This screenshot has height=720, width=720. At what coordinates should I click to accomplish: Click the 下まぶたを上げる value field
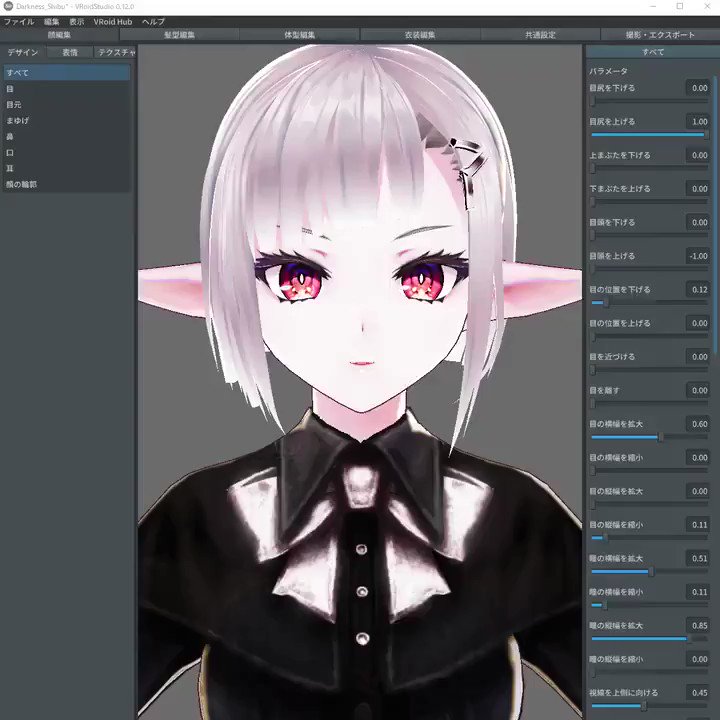tap(698, 188)
